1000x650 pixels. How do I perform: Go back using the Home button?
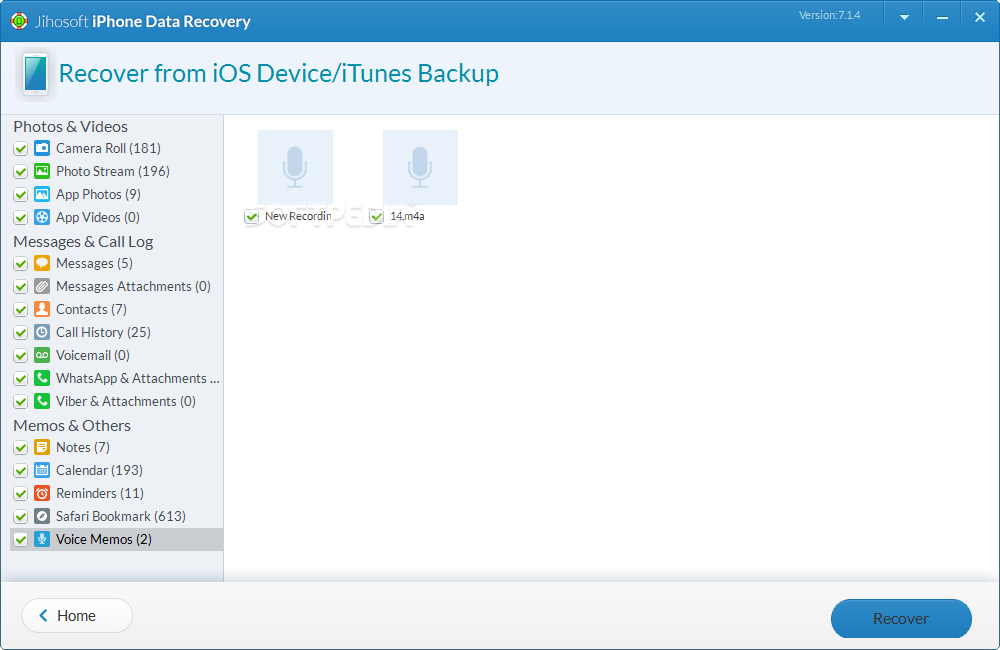click(x=77, y=615)
